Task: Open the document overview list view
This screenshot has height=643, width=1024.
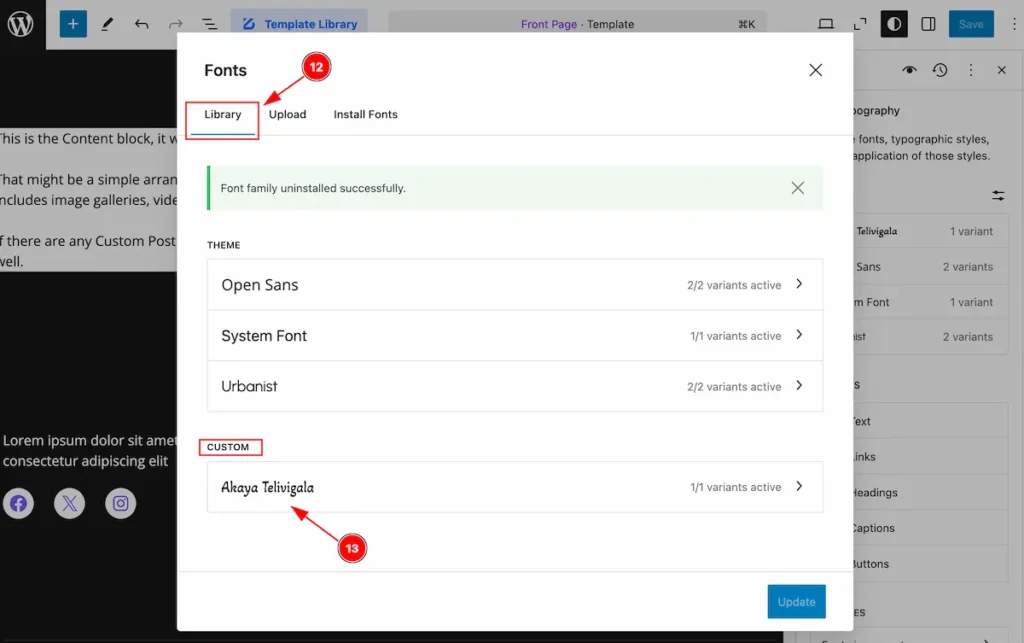Action: pos(210,24)
